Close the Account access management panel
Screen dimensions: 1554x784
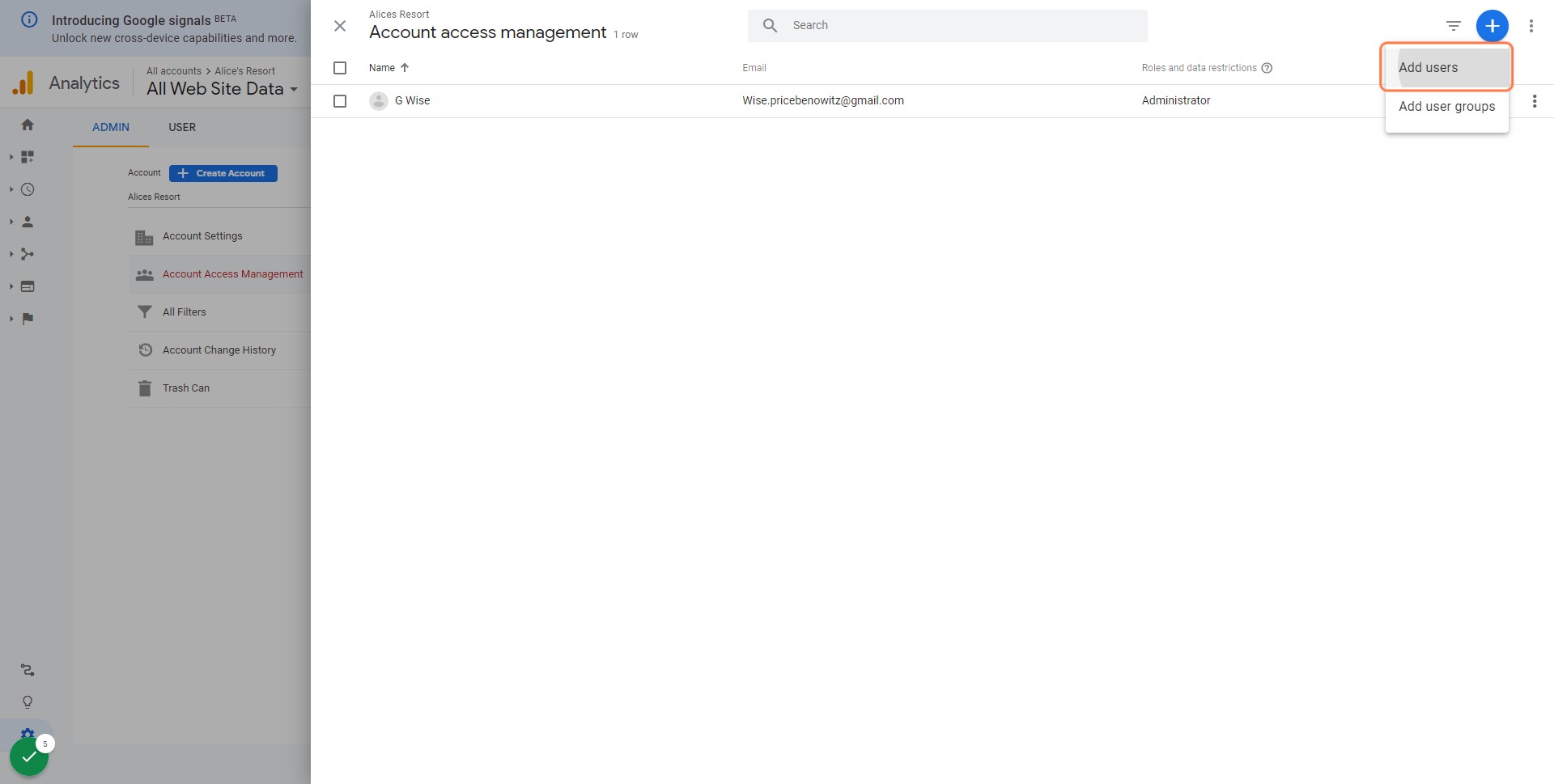(x=340, y=26)
